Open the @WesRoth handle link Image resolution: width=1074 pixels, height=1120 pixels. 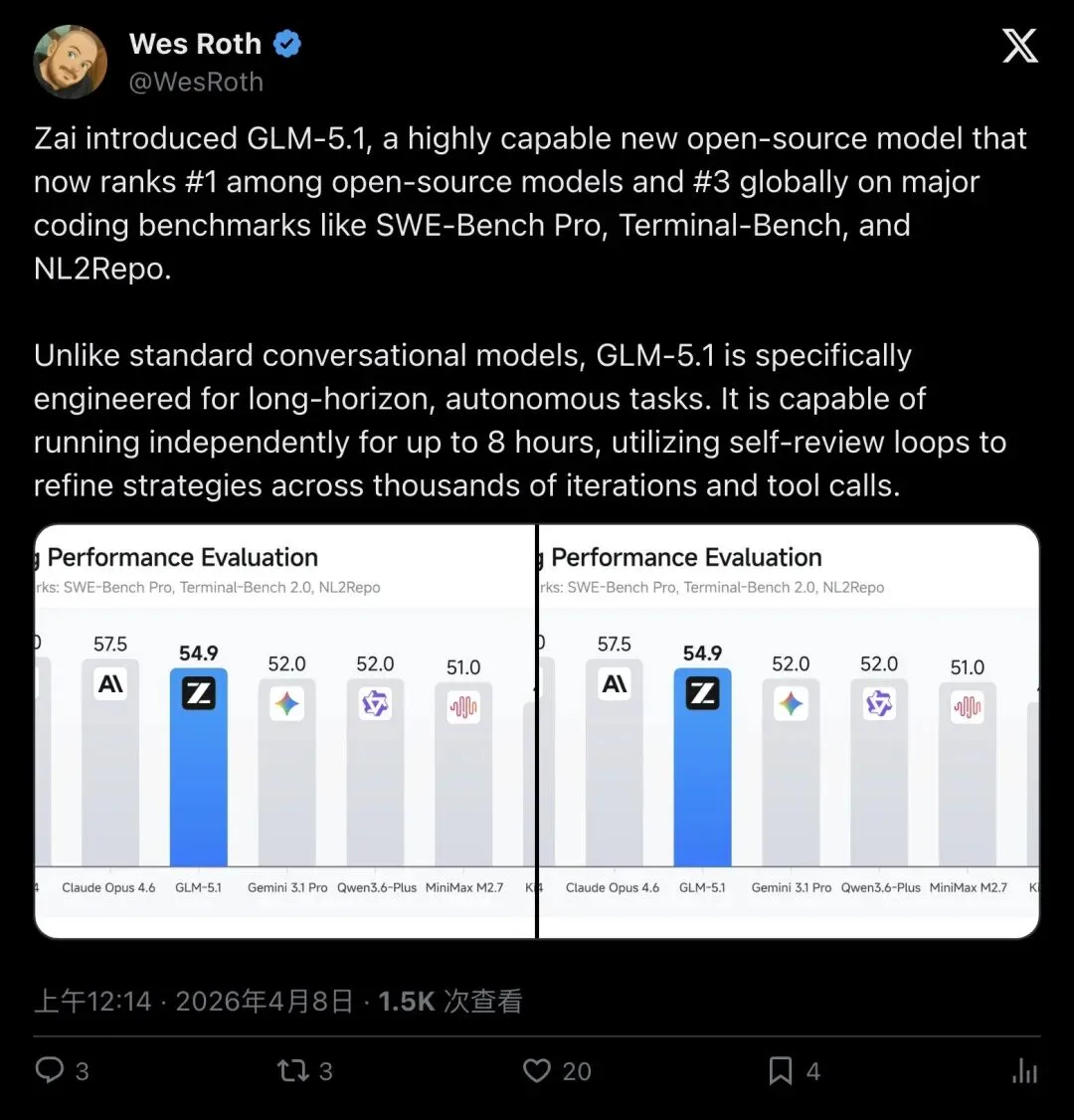coord(196,82)
